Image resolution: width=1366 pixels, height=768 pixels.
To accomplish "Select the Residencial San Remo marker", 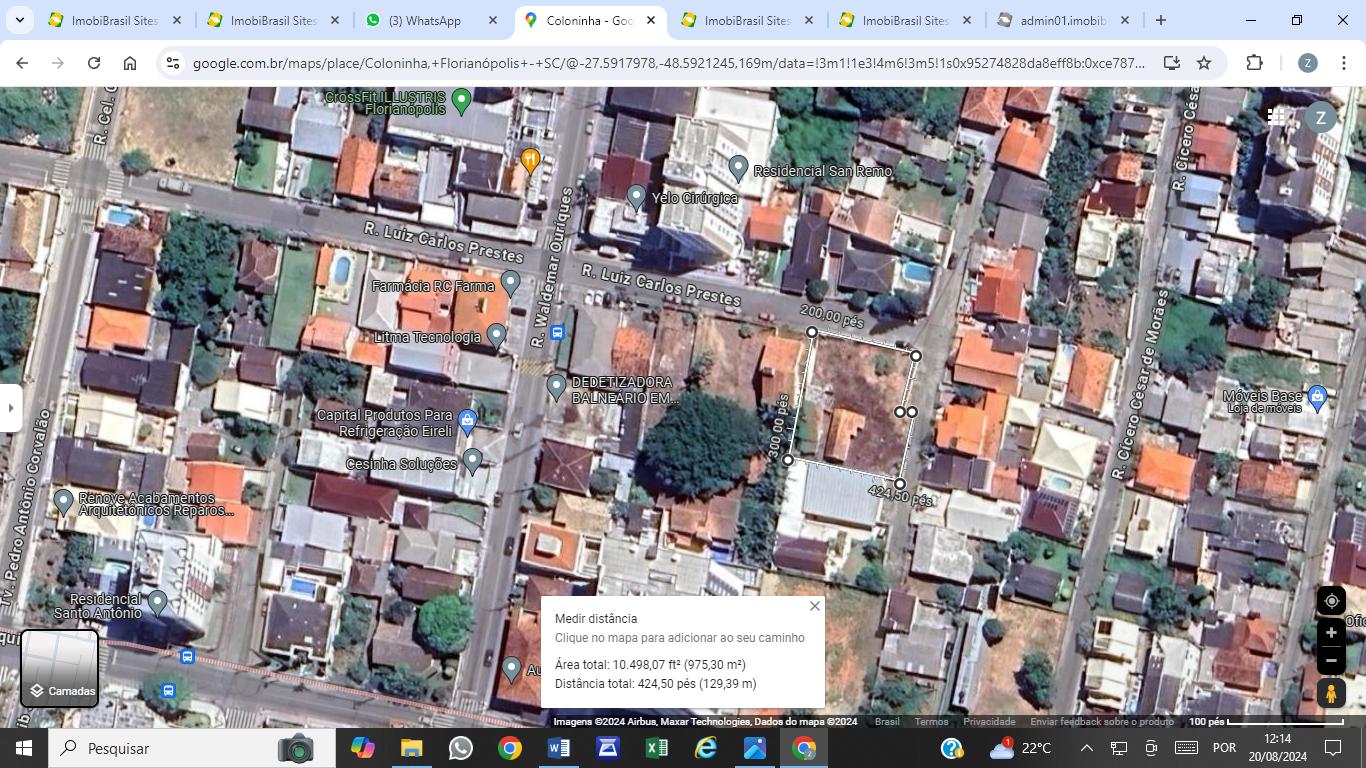I will click(x=738, y=168).
